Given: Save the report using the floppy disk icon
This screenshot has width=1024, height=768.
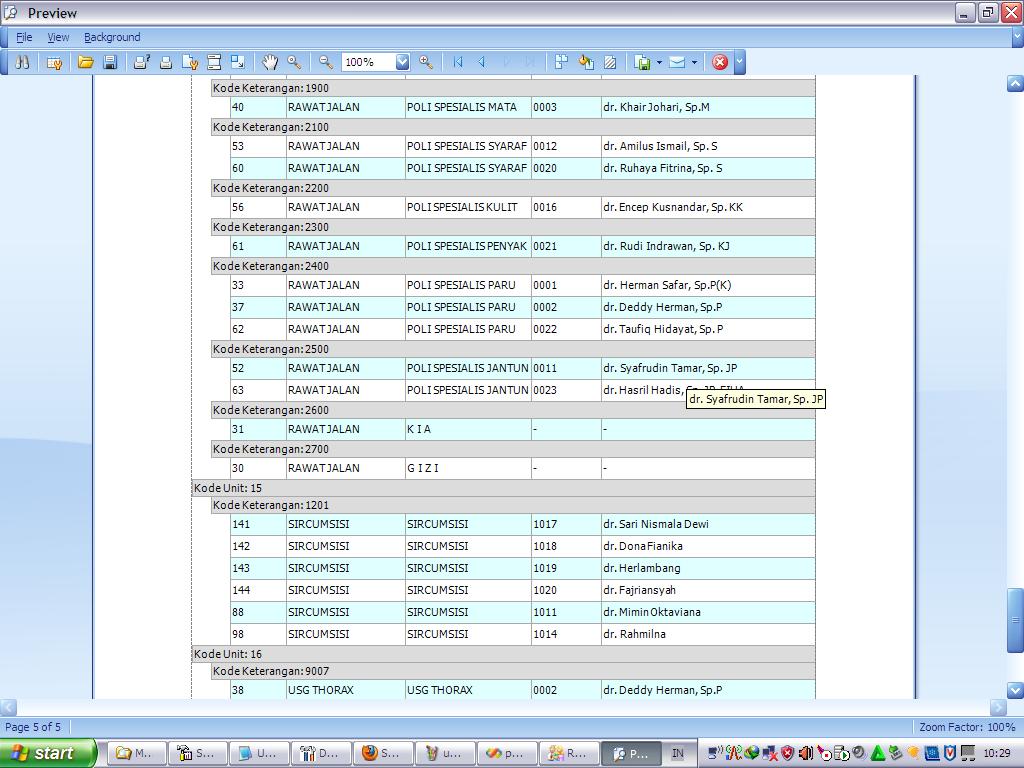Looking at the screenshot, I should tap(110, 62).
